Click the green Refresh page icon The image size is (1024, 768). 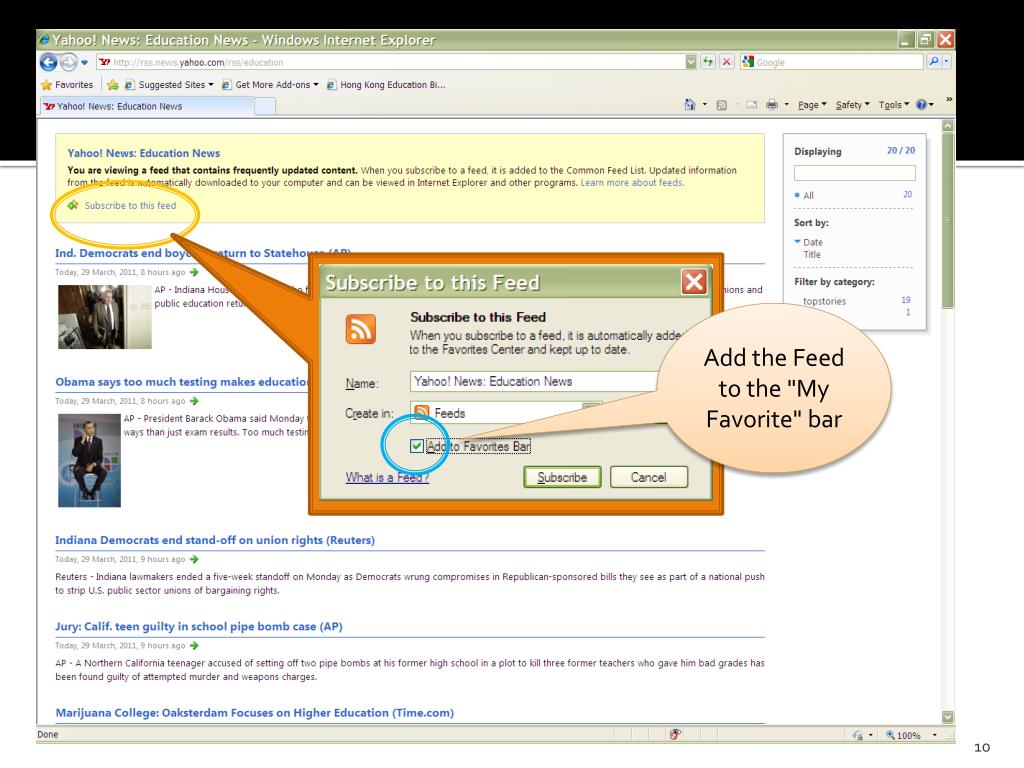pyautogui.click(x=708, y=62)
